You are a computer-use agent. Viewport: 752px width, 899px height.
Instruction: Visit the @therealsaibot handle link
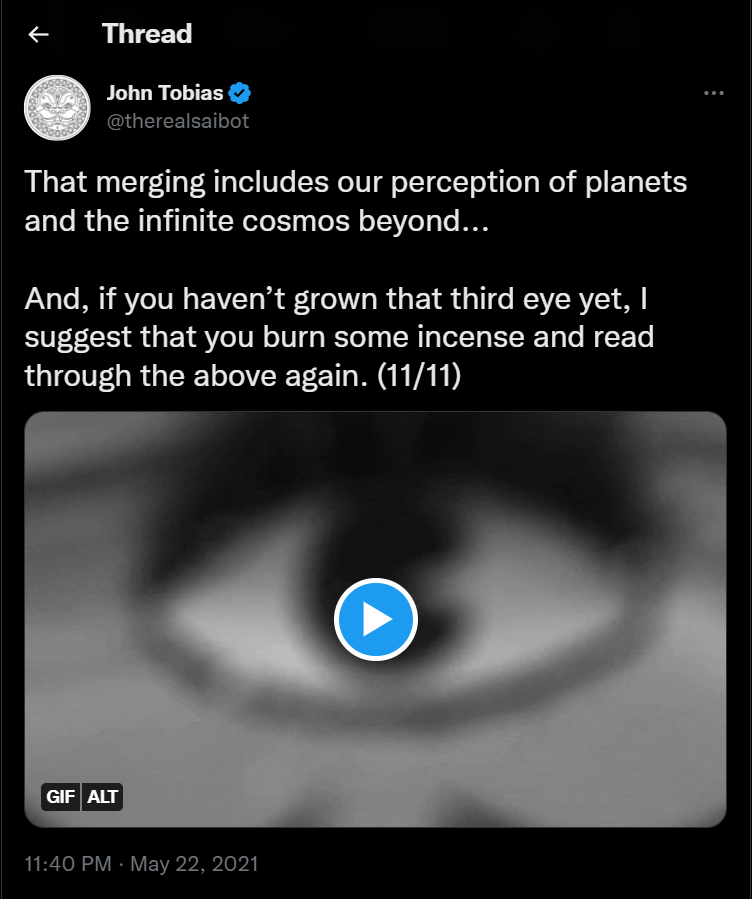click(x=177, y=121)
